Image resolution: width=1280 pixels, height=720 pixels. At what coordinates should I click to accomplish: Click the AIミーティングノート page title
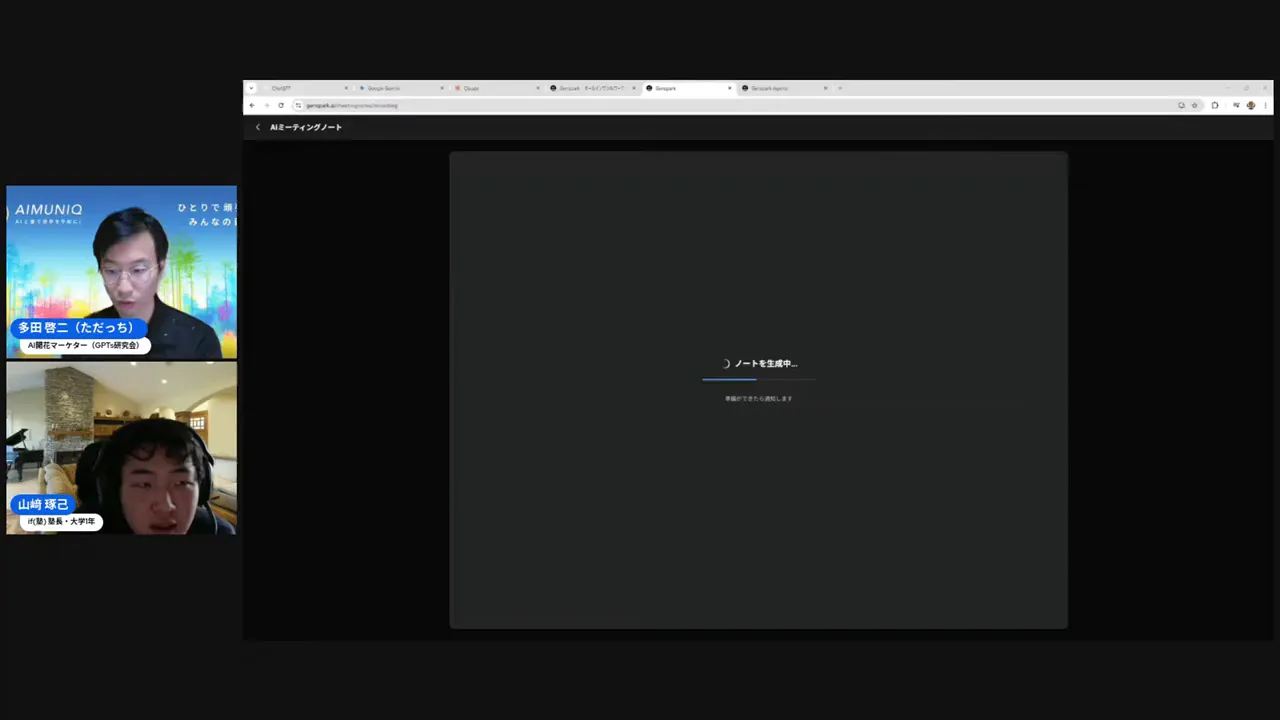(x=306, y=127)
